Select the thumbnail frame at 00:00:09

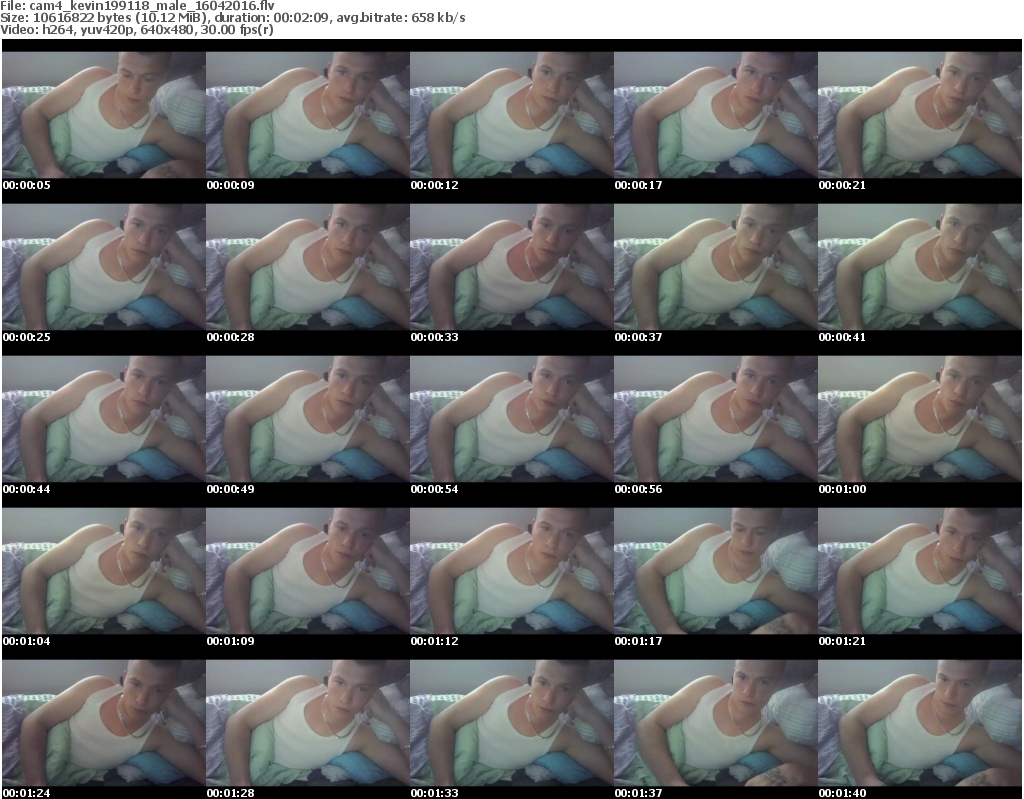click(x=308, y=115)
